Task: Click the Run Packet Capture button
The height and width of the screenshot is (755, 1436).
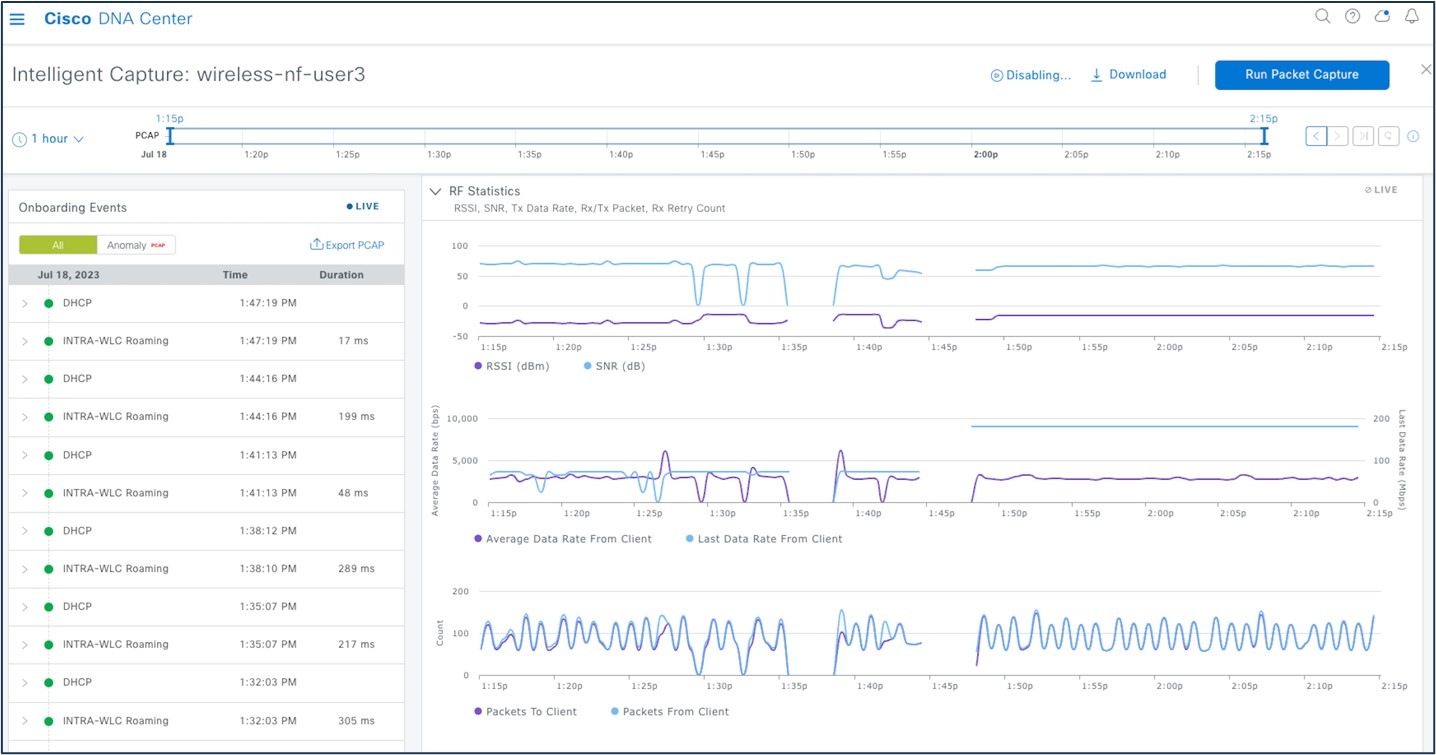Action: [x=1301, y=74]
